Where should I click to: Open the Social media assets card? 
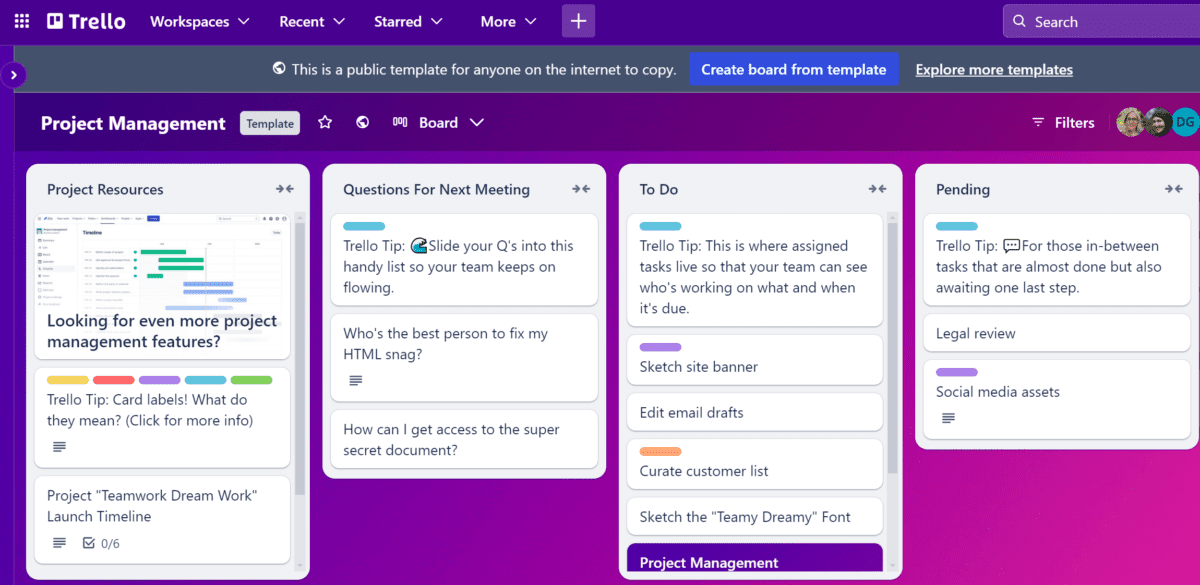click(1057, 399)
